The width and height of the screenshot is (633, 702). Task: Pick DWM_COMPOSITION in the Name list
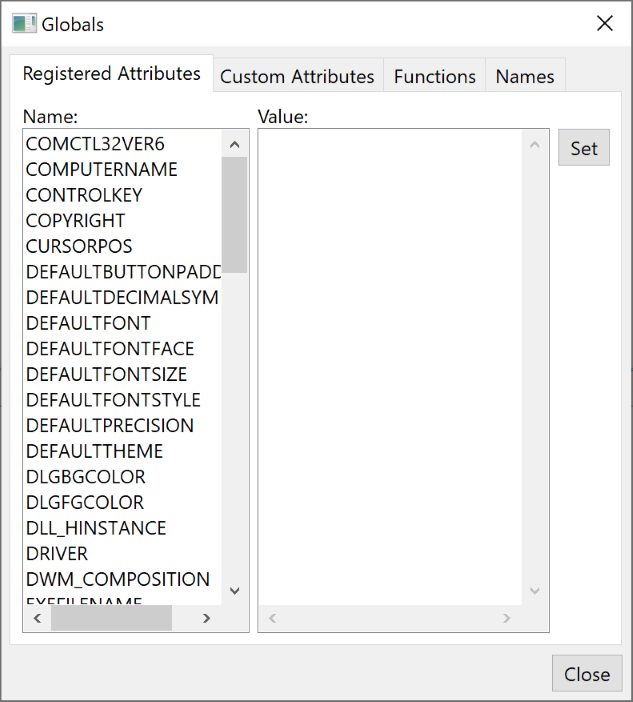118,579
